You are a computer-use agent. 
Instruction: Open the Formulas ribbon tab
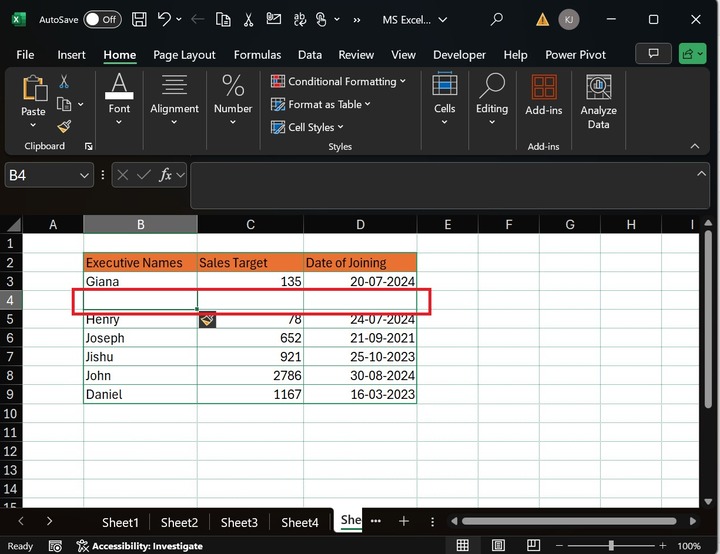259,55
